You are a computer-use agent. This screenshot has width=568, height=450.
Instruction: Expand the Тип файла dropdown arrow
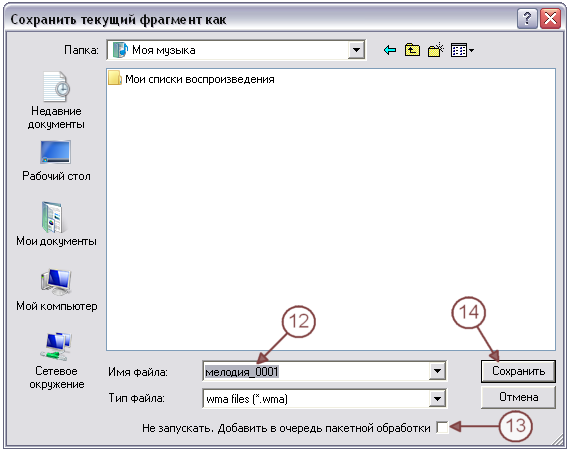(x=437, y=399)
